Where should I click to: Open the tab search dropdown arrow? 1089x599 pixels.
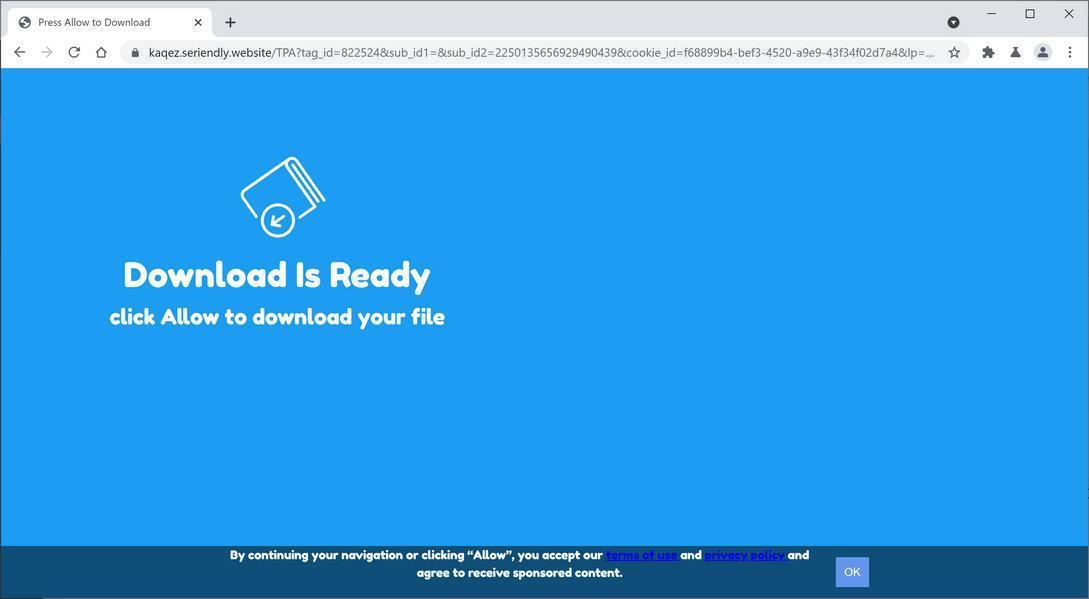coord(954,22)
